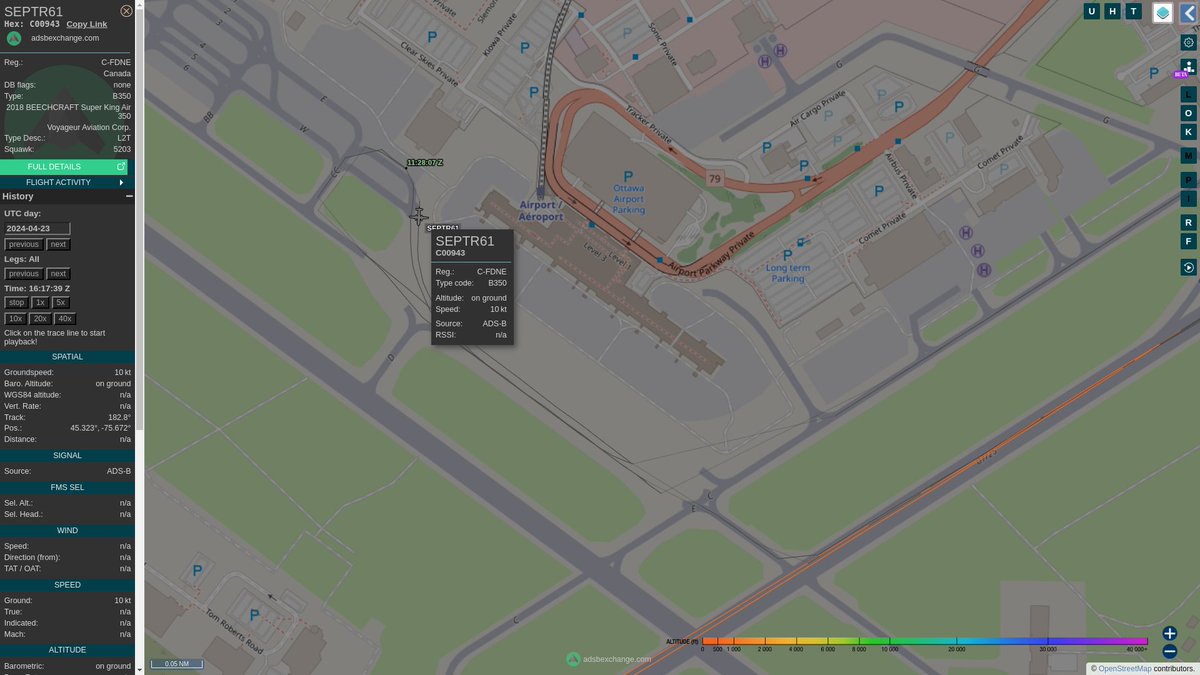The width and height of the screenshot is (1200, 675).
Task: Click the F map button
Action: point(1189,241)
